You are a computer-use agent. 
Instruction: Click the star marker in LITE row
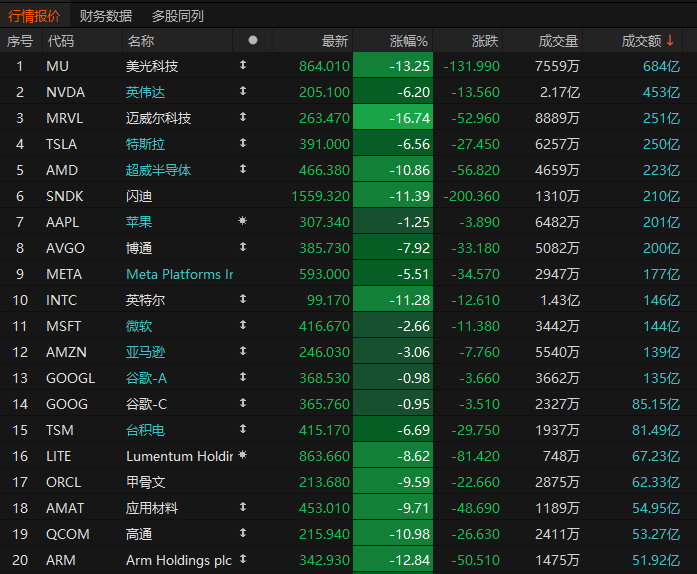click(243, 455)
